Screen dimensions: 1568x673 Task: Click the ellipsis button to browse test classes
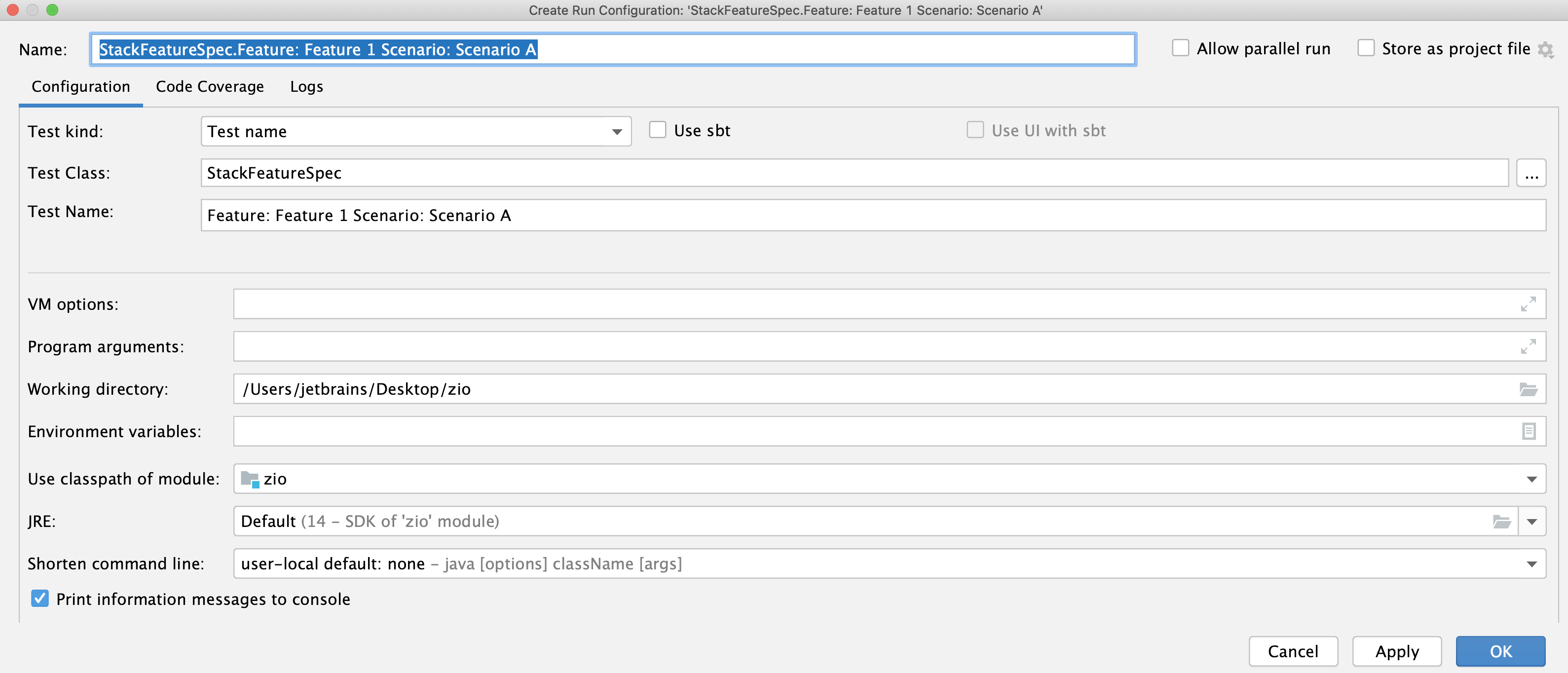pyautogui.click(x=1532, y=173)
